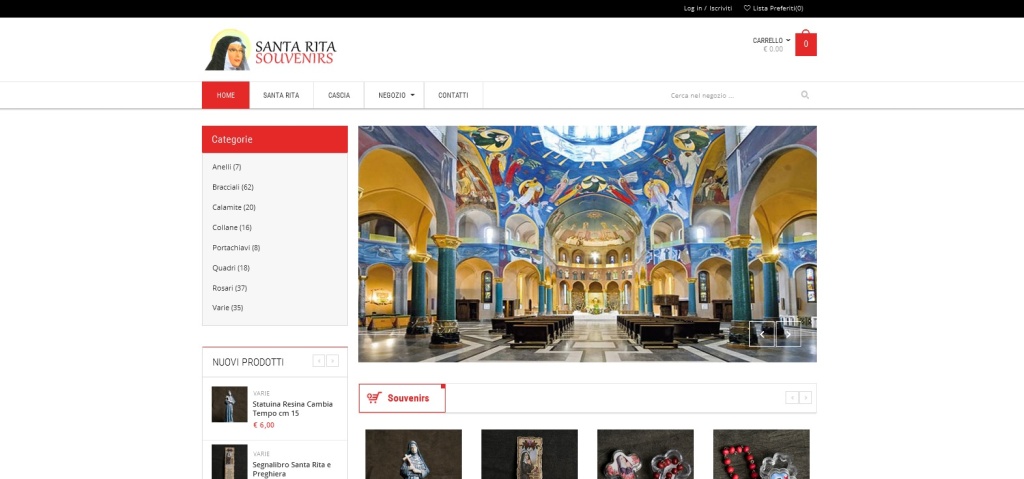Screen dimensions: 1024x479
Task: Go to next slide in banner
Action: click(788, 334)
